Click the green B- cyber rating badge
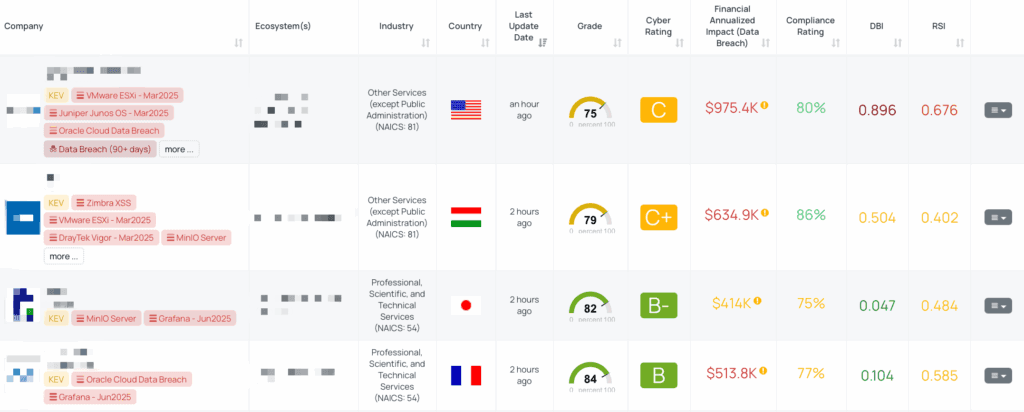Image resolution: width=1024 pixels, height=412 pixels. coord(658,304)
